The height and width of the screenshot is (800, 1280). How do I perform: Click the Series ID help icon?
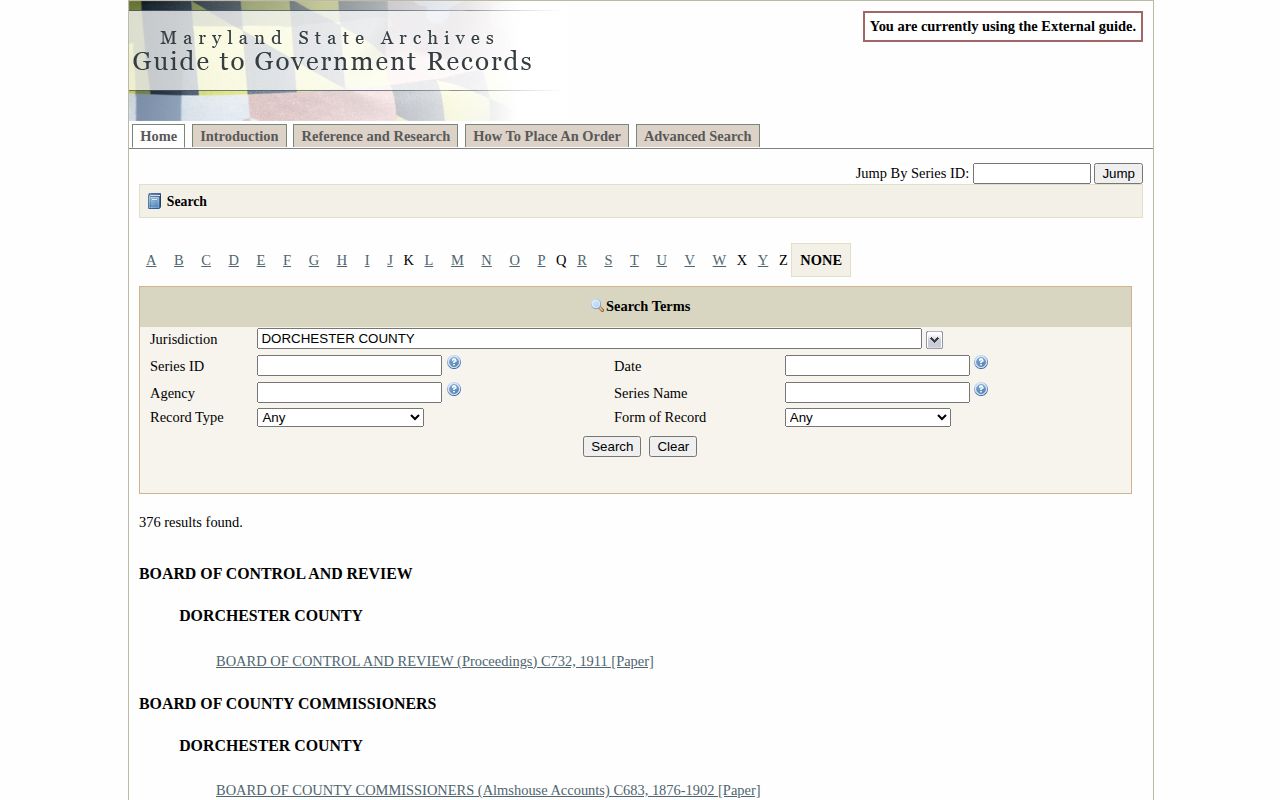pyautogui.click(x=454, y=363)
